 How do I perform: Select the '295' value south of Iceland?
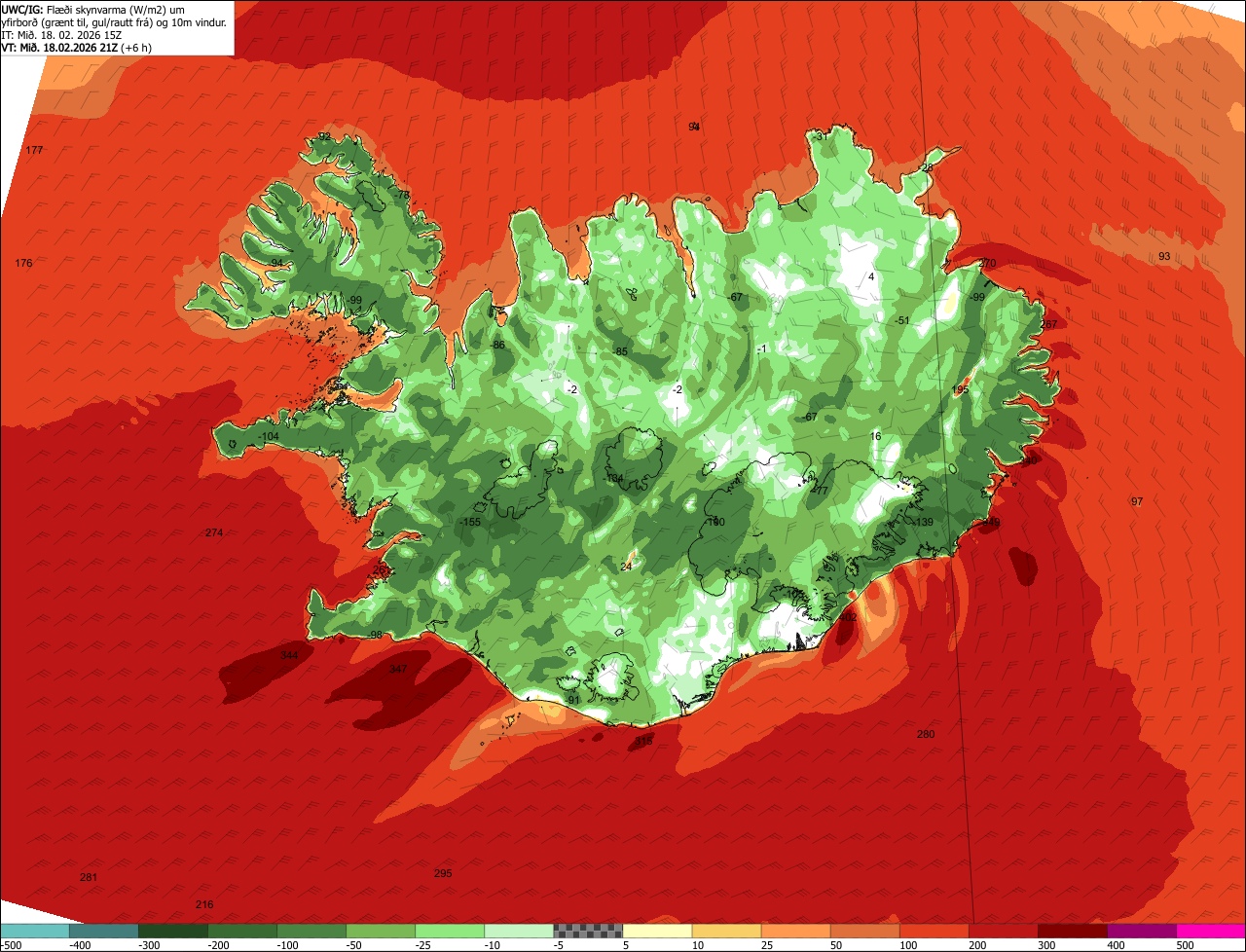point(443,873)
